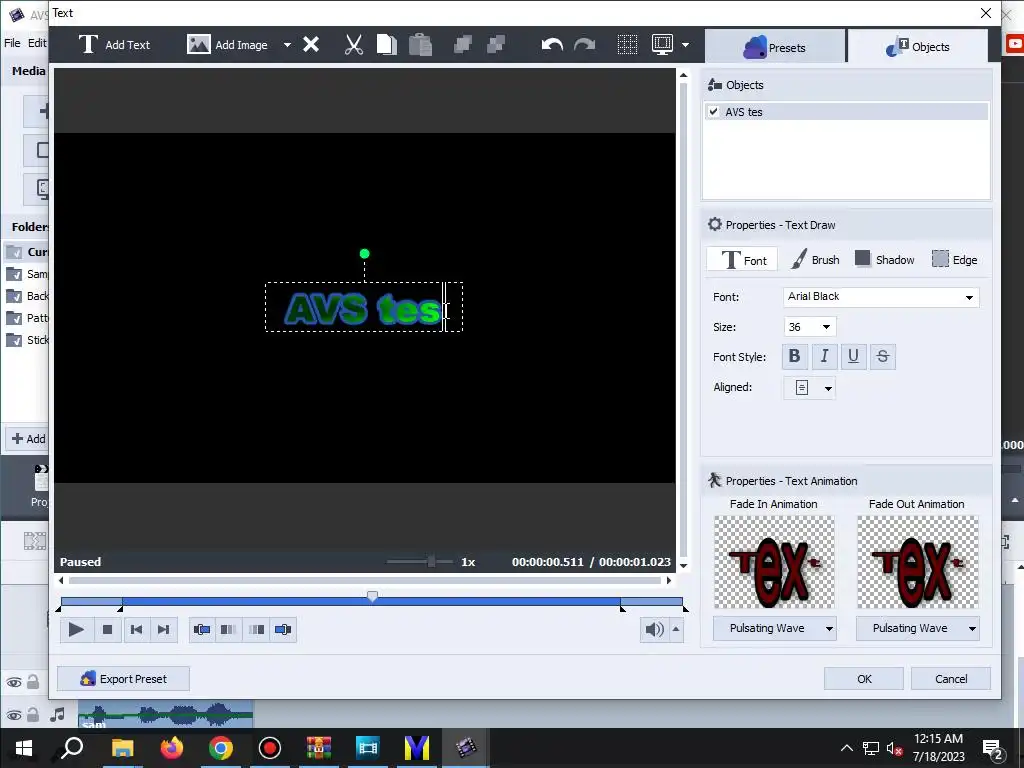
Task: Toggle Underline font style
Action: (853, 357)
